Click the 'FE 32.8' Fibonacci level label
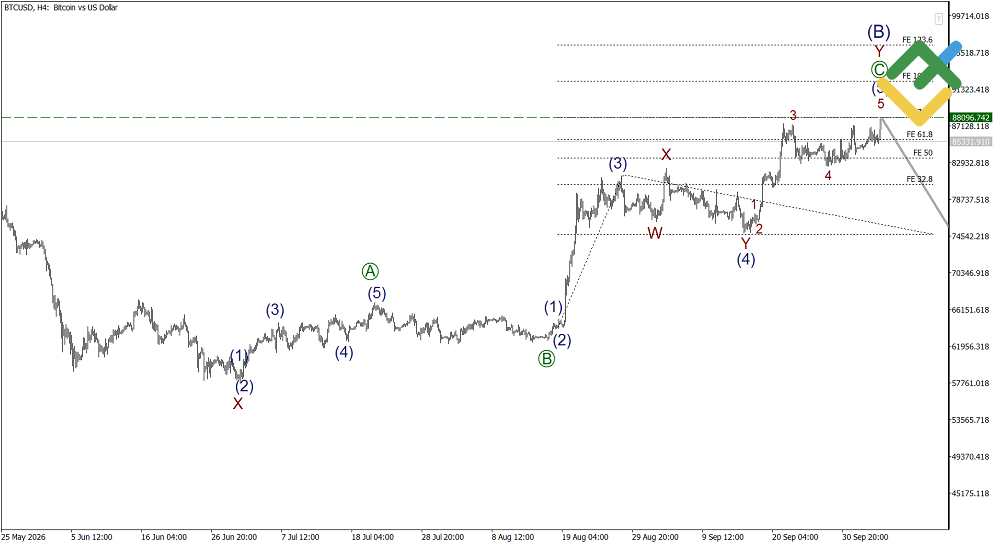This screenshot has width=1000, height=545. (920, 179)
